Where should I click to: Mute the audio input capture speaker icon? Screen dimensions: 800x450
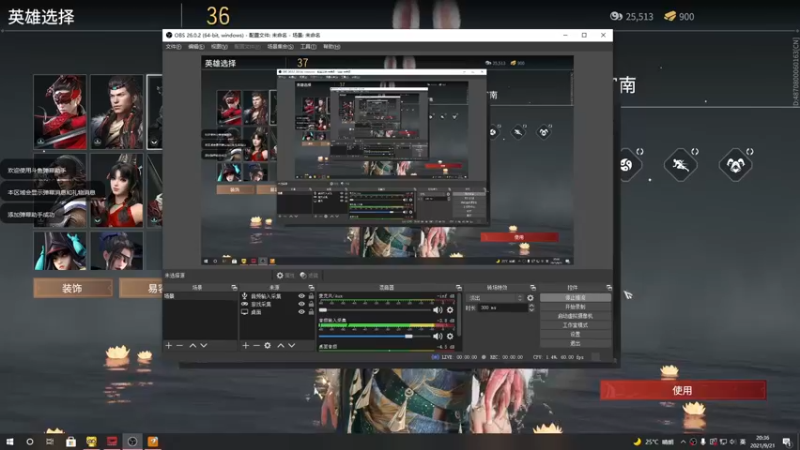coord(438,336)
